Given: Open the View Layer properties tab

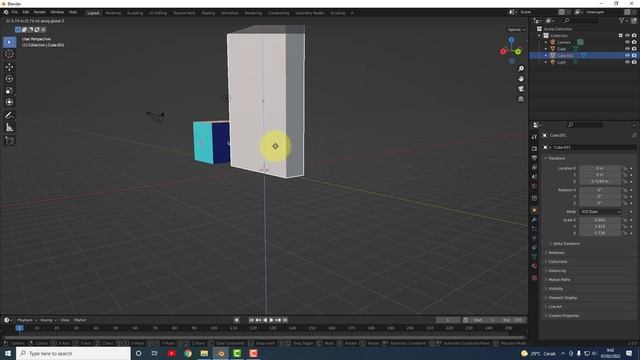Looking at the screenshot, I should click(534, 167).
